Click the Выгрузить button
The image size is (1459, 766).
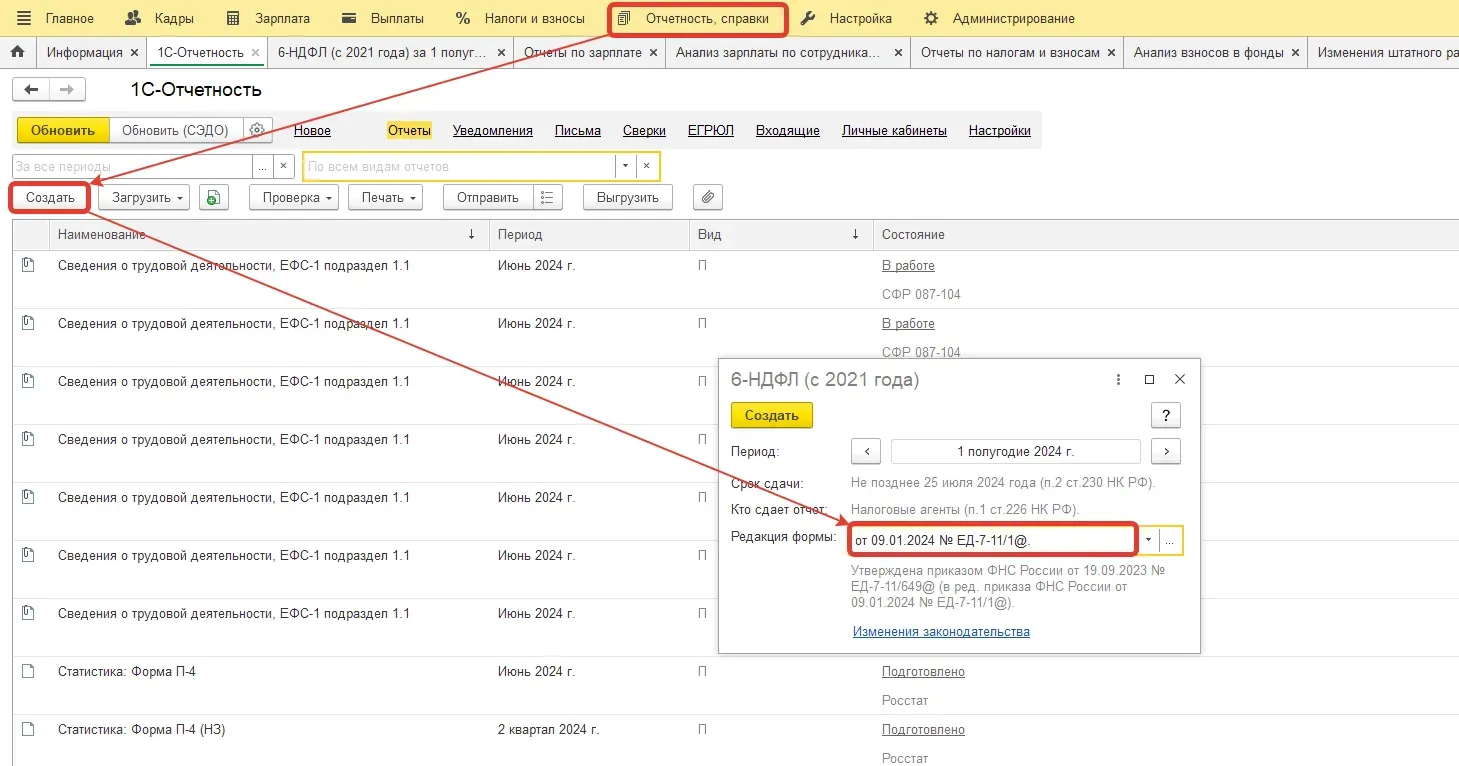tap(628, 198)
